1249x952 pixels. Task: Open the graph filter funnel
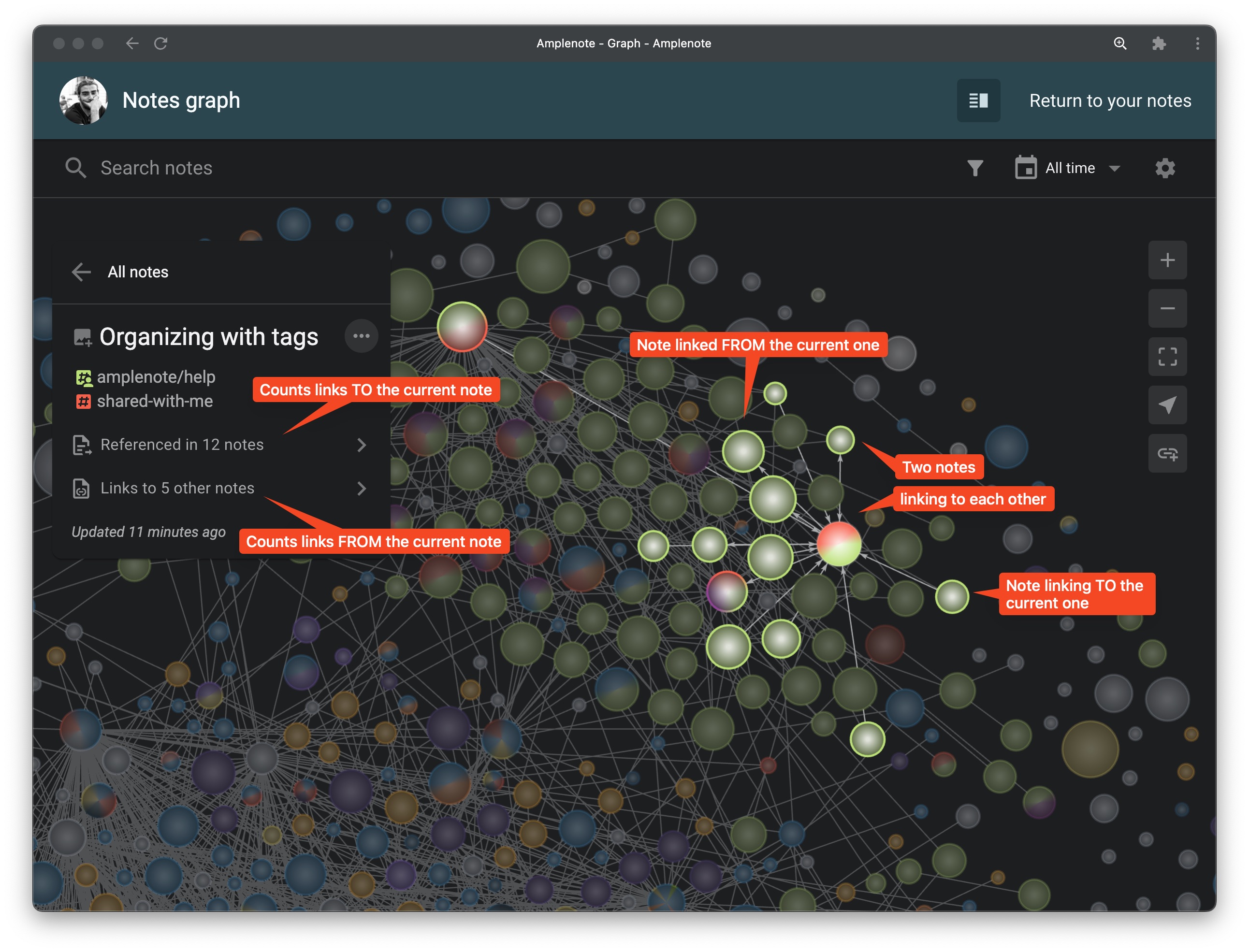[x=975, y=168]
